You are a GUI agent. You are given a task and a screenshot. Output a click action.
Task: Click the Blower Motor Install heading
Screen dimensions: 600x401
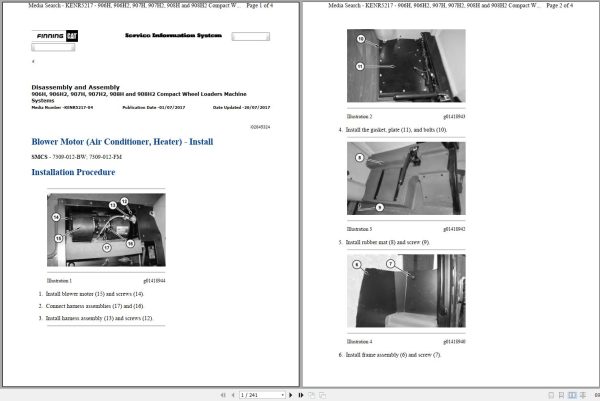122,142
